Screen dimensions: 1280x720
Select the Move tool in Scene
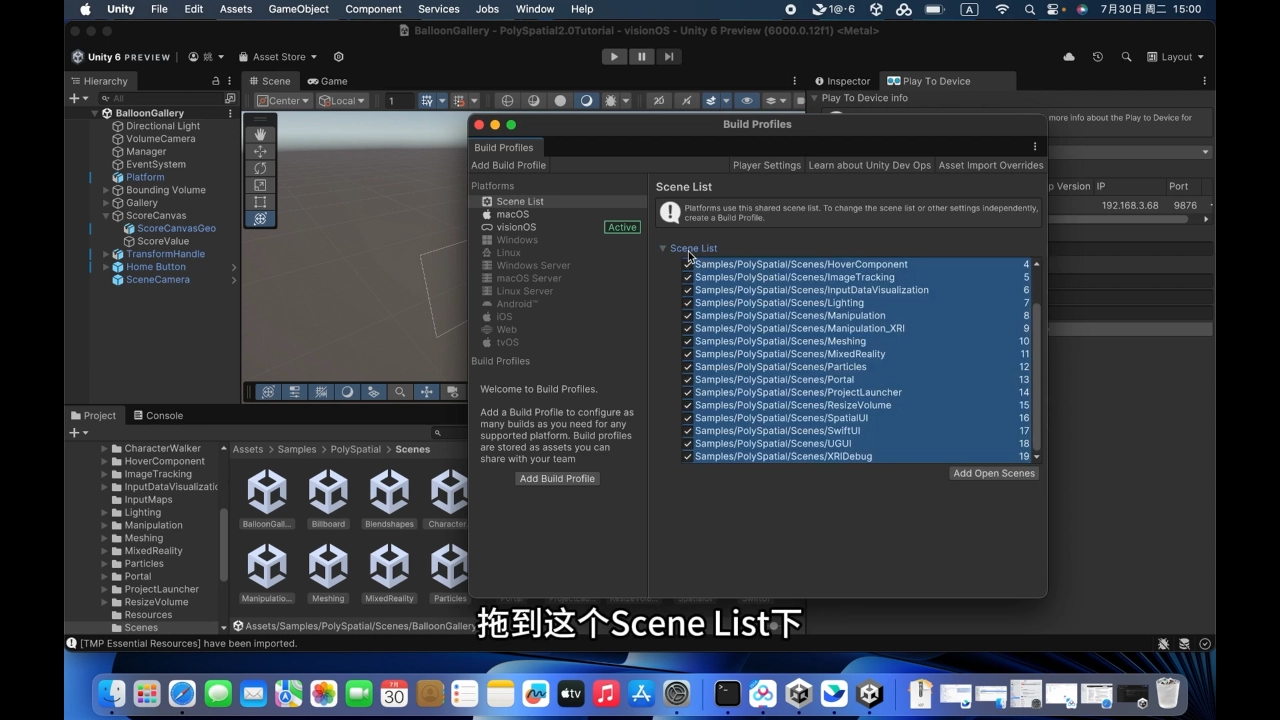260,151
